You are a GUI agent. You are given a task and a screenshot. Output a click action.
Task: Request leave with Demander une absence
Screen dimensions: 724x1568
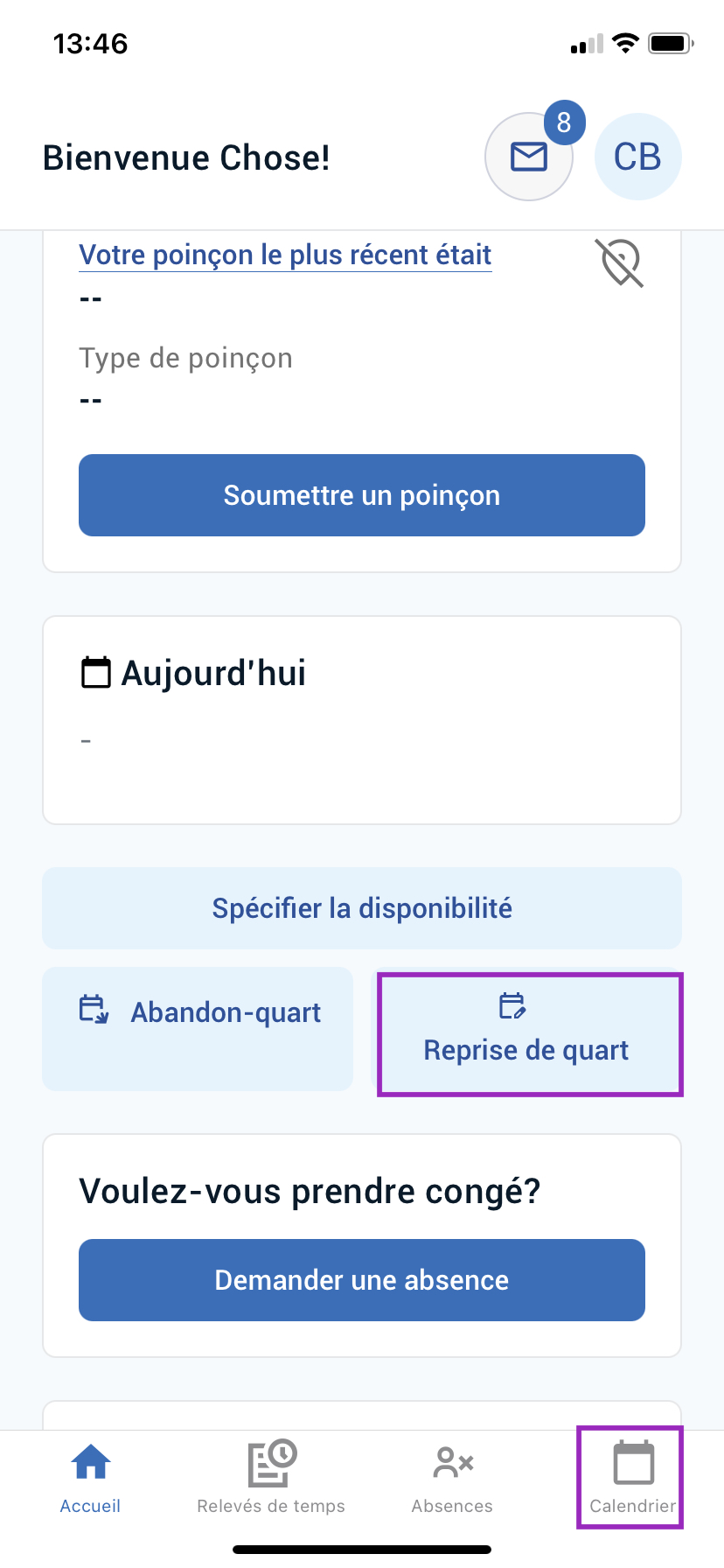[362, 1280]
